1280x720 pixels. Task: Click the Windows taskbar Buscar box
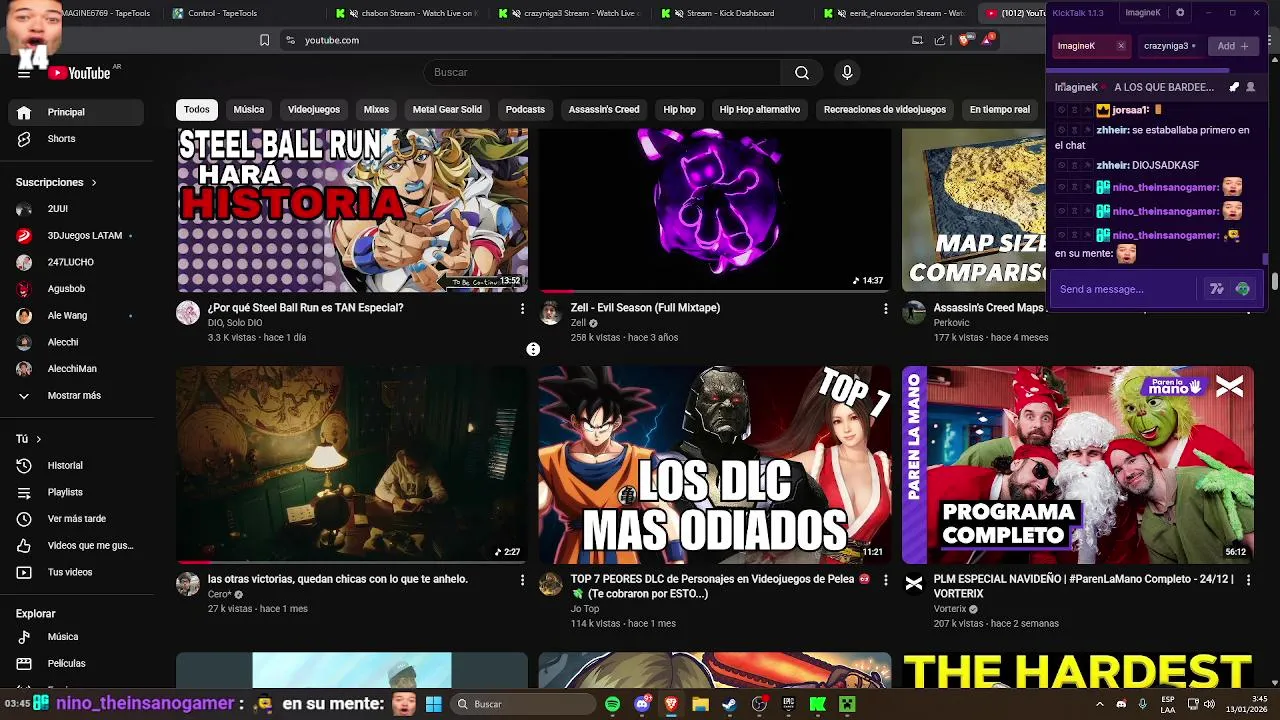525,704
